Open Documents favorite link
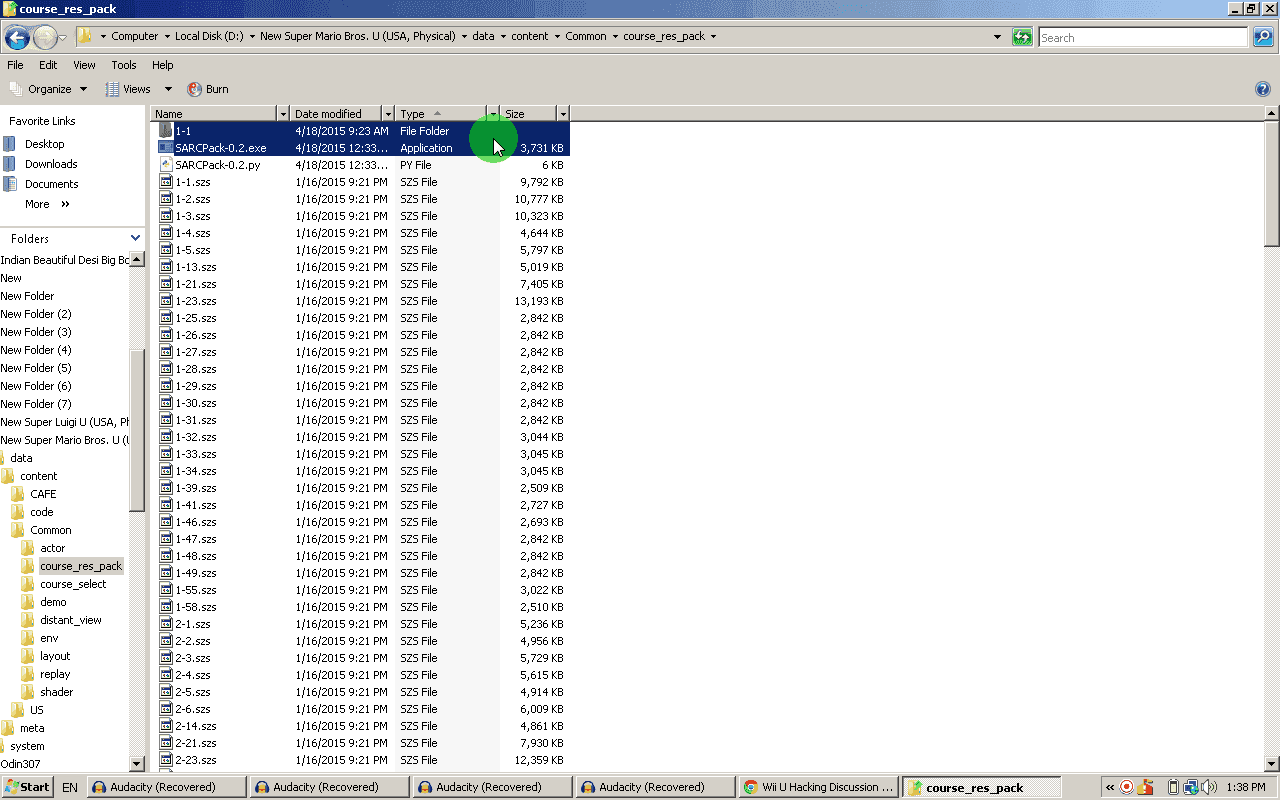This screenshot has width=1280, height=800. pos(51,184)
